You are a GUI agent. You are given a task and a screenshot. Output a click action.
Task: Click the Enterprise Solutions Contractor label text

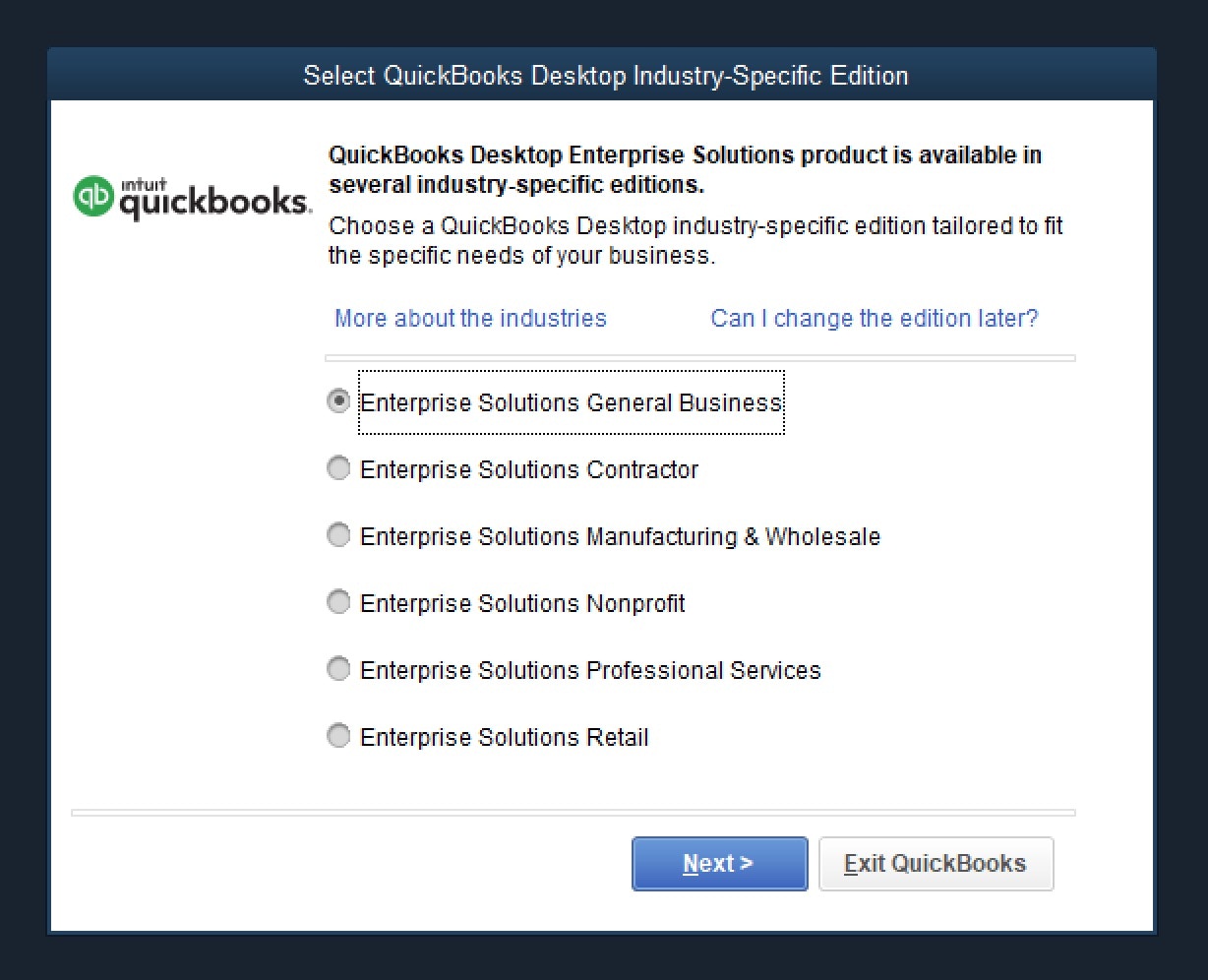tap(529, 470)
